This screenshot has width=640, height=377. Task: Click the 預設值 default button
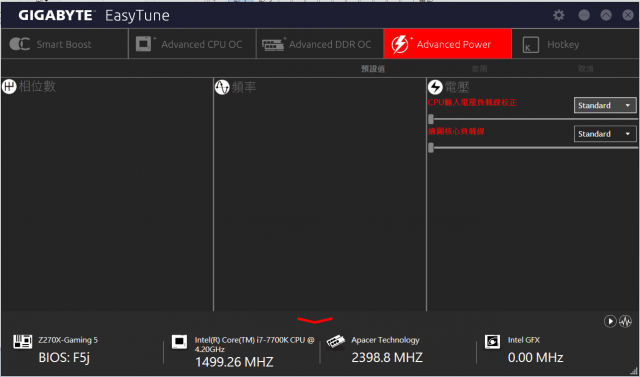click(x=373, y=69)
